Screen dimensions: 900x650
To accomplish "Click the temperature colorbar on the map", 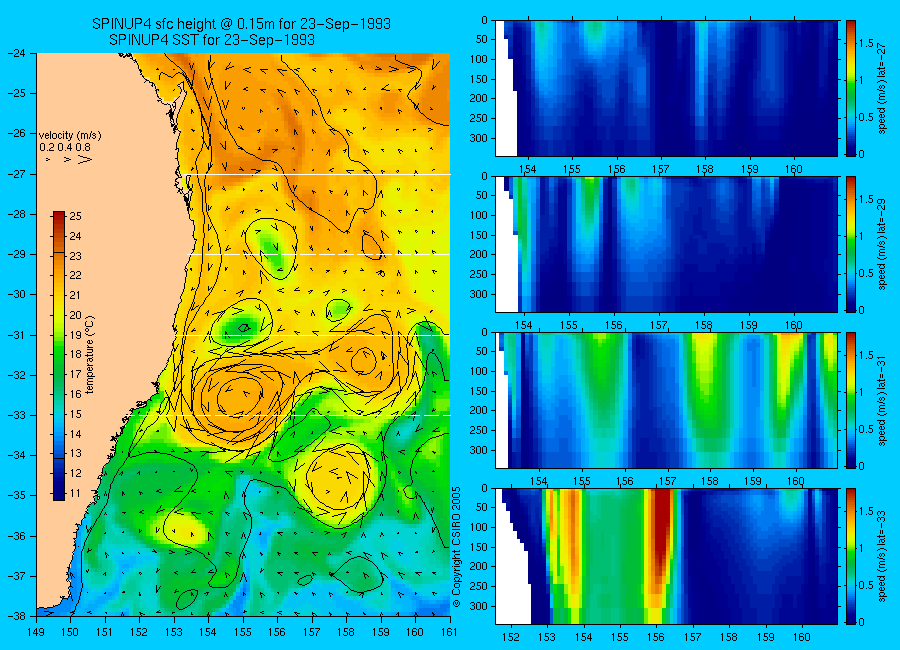I will (59, 355).
